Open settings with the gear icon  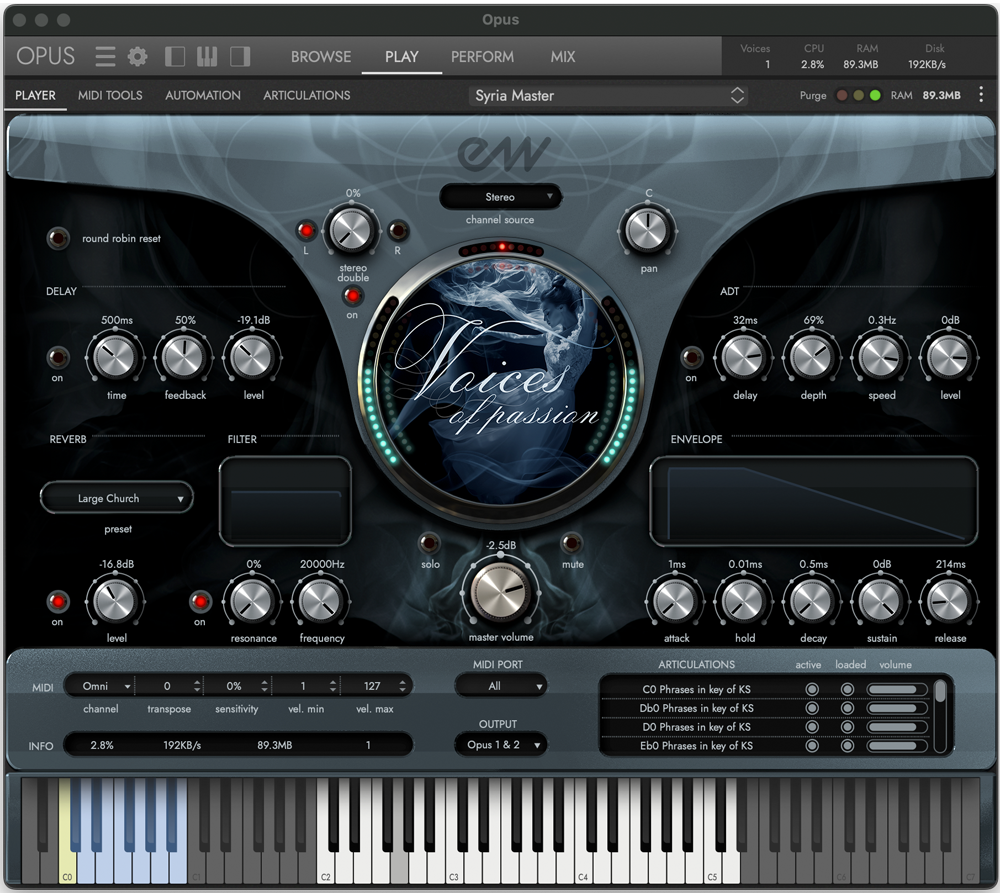[x=137, y=57]
